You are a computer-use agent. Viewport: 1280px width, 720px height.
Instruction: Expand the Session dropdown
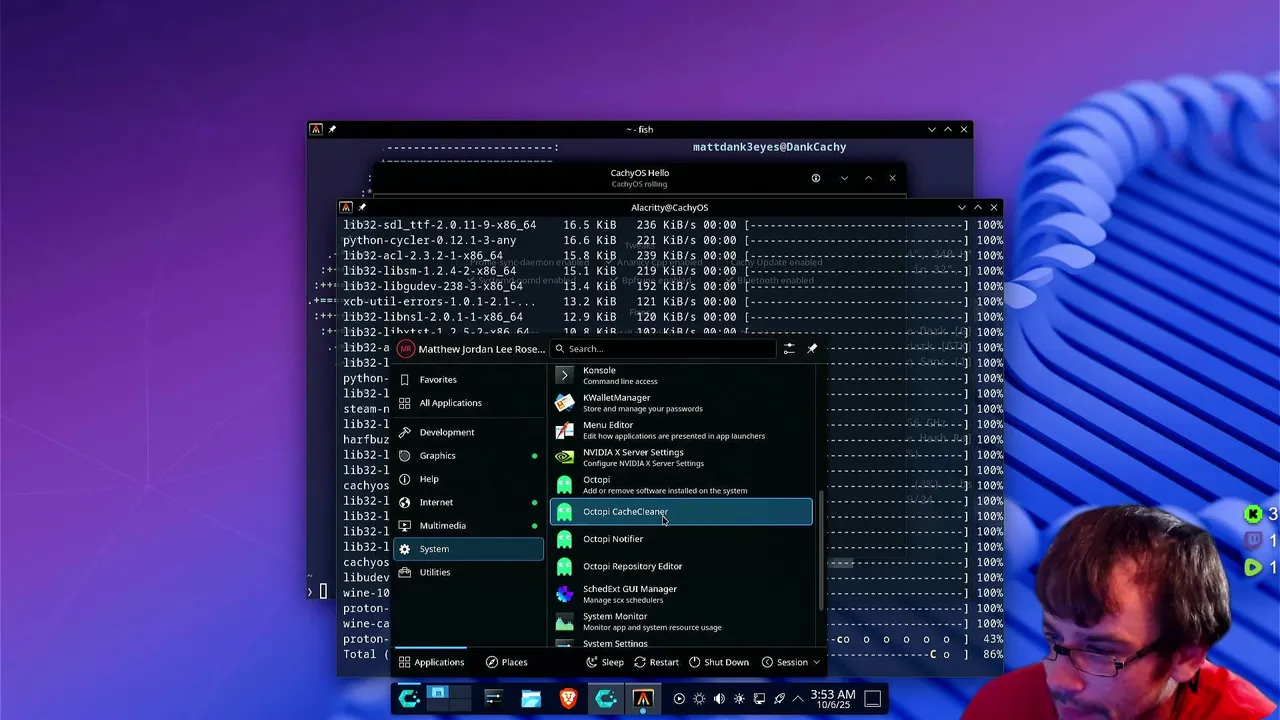point(790,662)
